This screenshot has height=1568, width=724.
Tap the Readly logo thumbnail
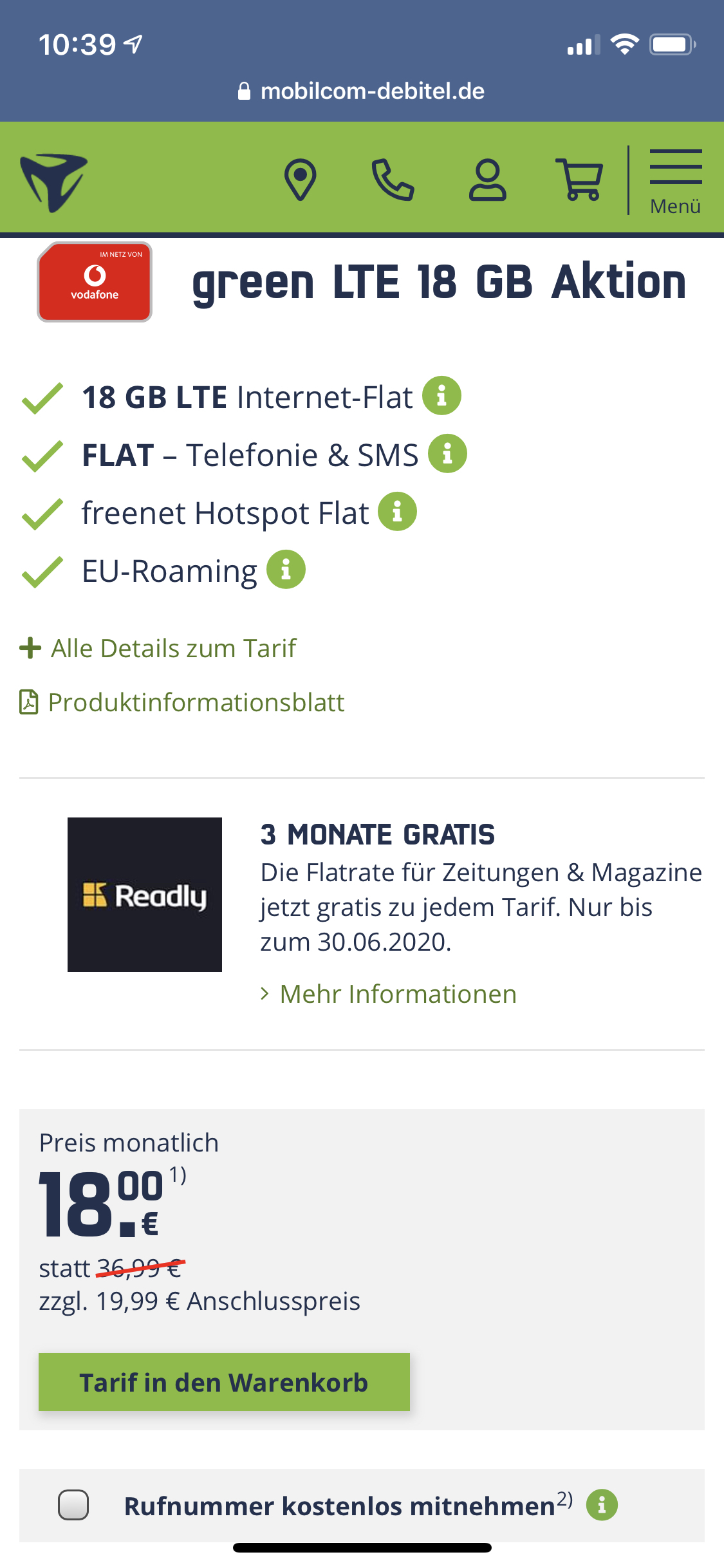pos(145,895)
